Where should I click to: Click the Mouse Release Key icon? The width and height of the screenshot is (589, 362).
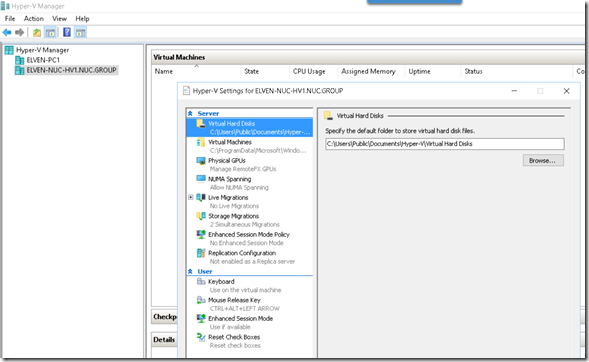click(201, 300)
